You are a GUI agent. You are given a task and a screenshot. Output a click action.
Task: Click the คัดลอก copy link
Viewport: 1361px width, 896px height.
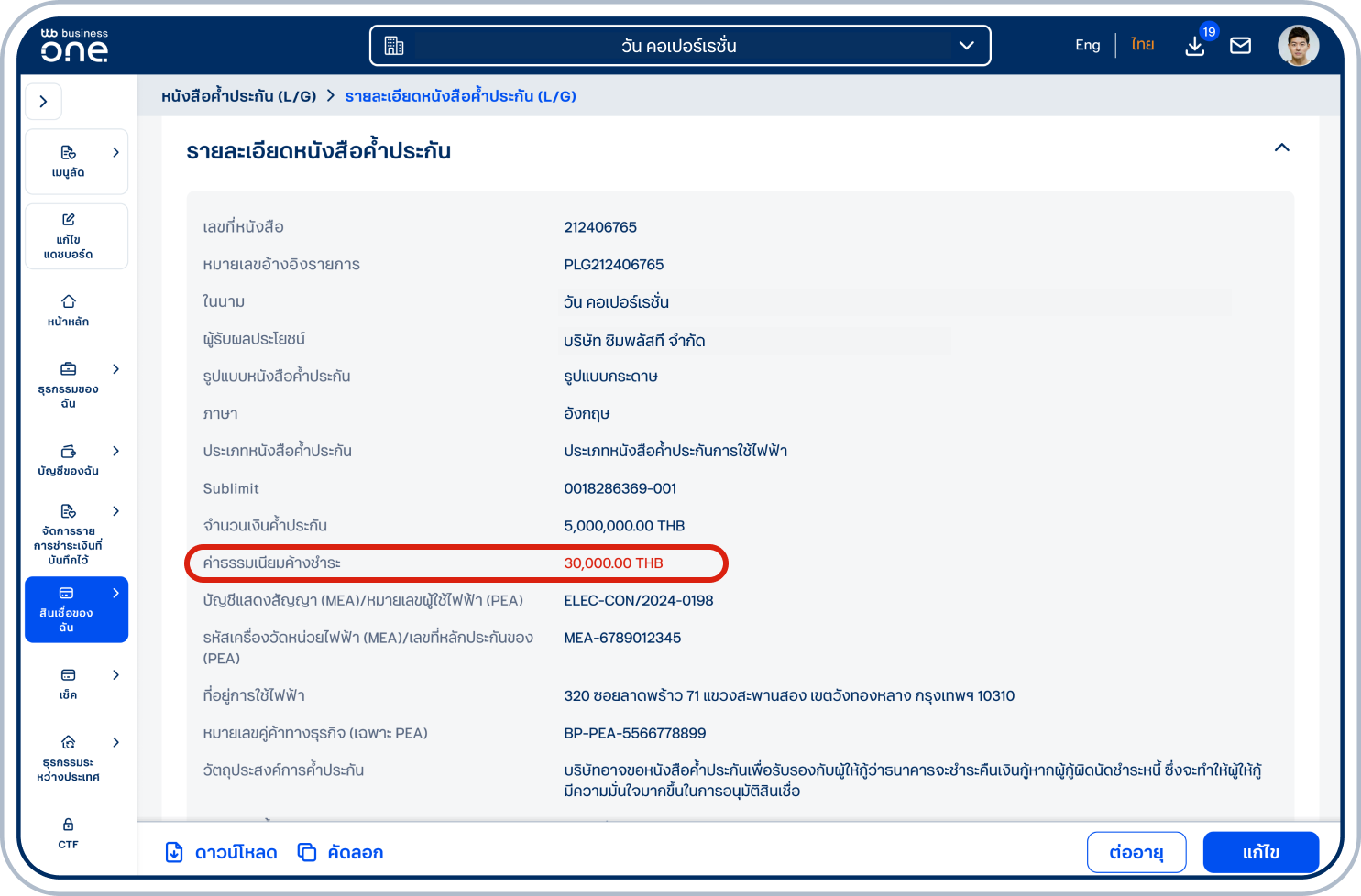tap(341, 852)
